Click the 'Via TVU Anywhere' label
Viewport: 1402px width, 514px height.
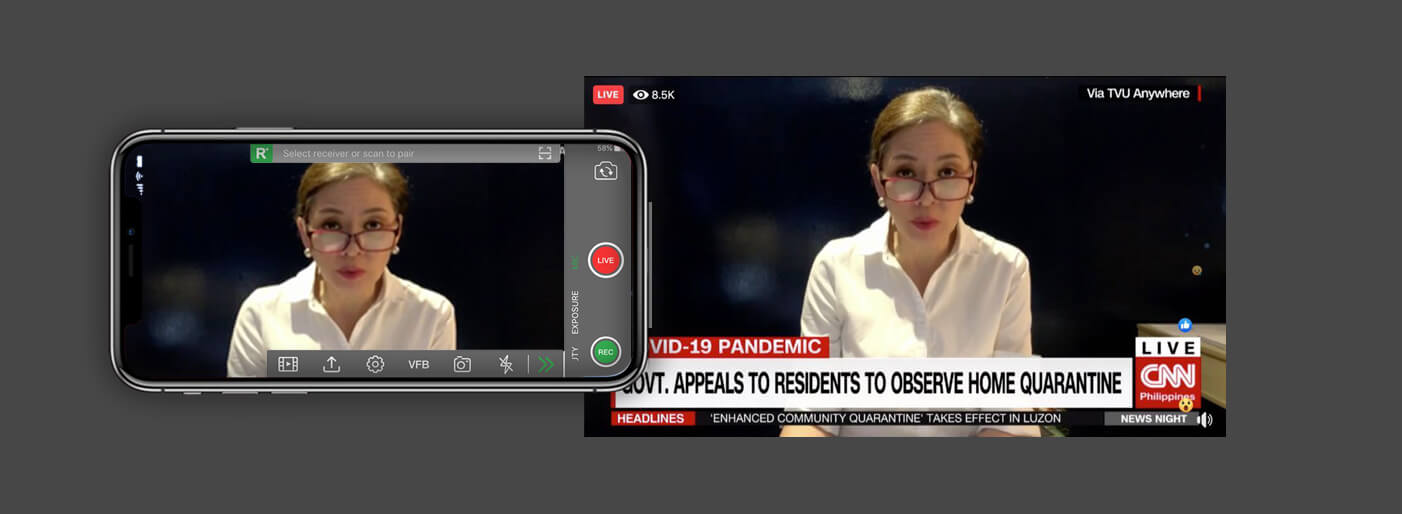click(x=1138, y=93)
